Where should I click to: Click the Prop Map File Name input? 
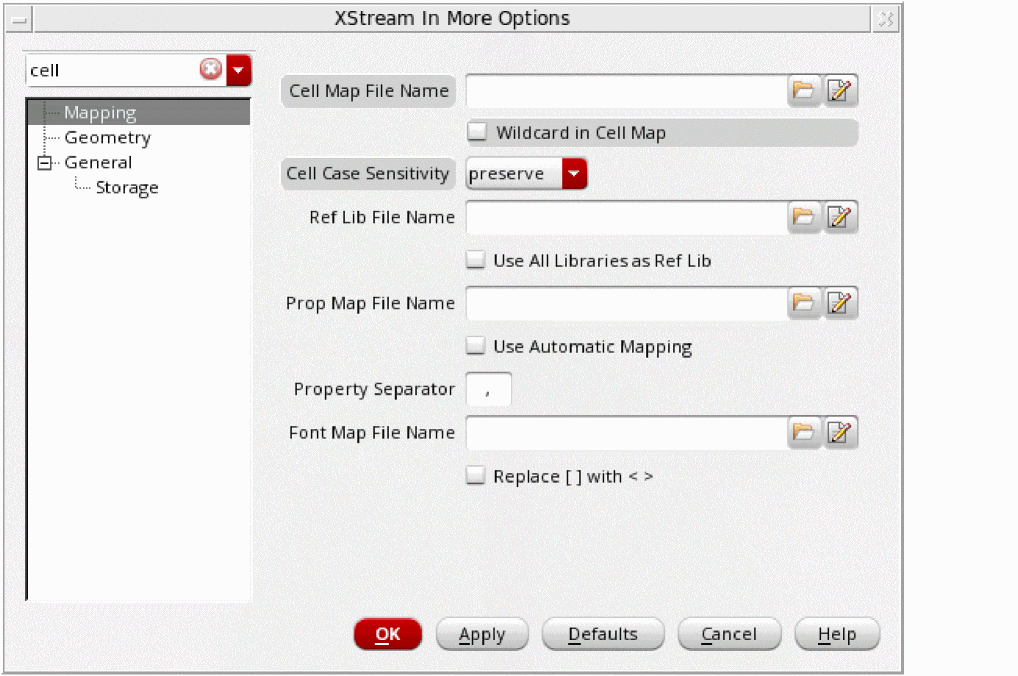coord(627,303)
